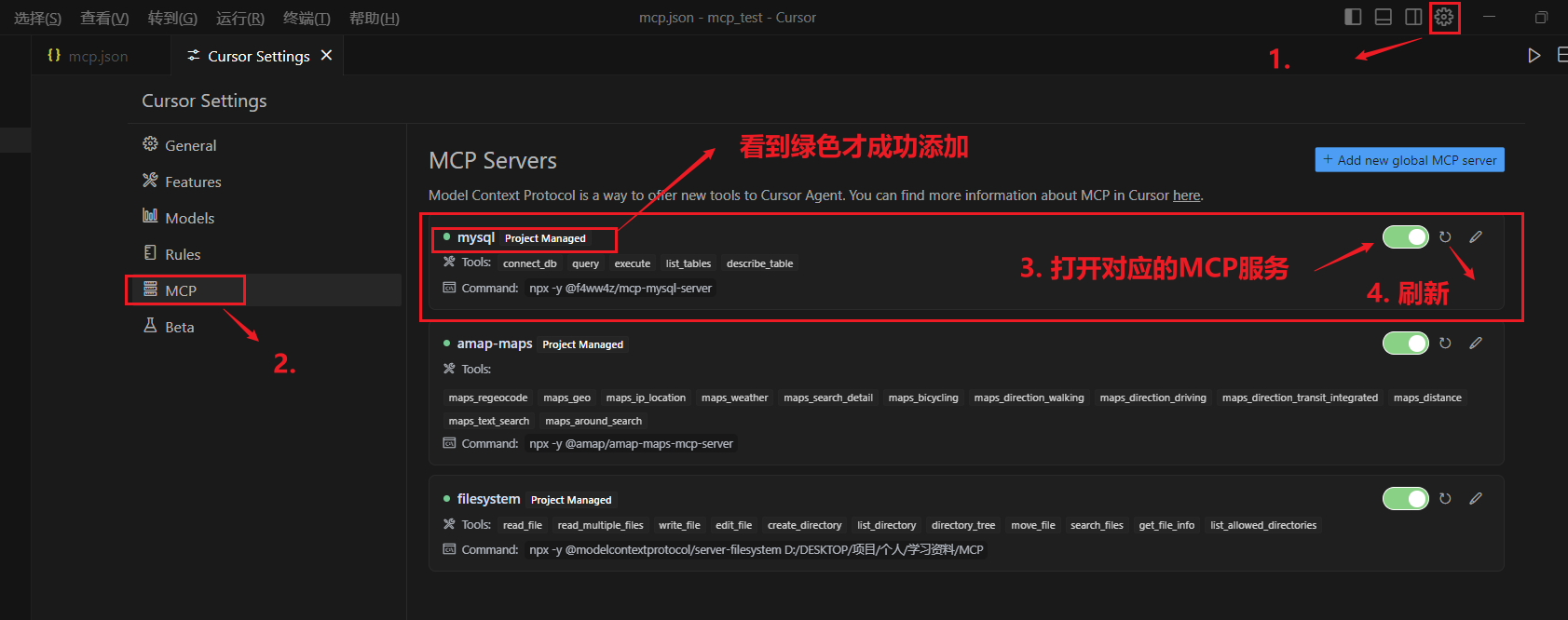Click the mcp-mysql-server command text
This screenshot has width=1568, height=620.
(x=620, y=289)
